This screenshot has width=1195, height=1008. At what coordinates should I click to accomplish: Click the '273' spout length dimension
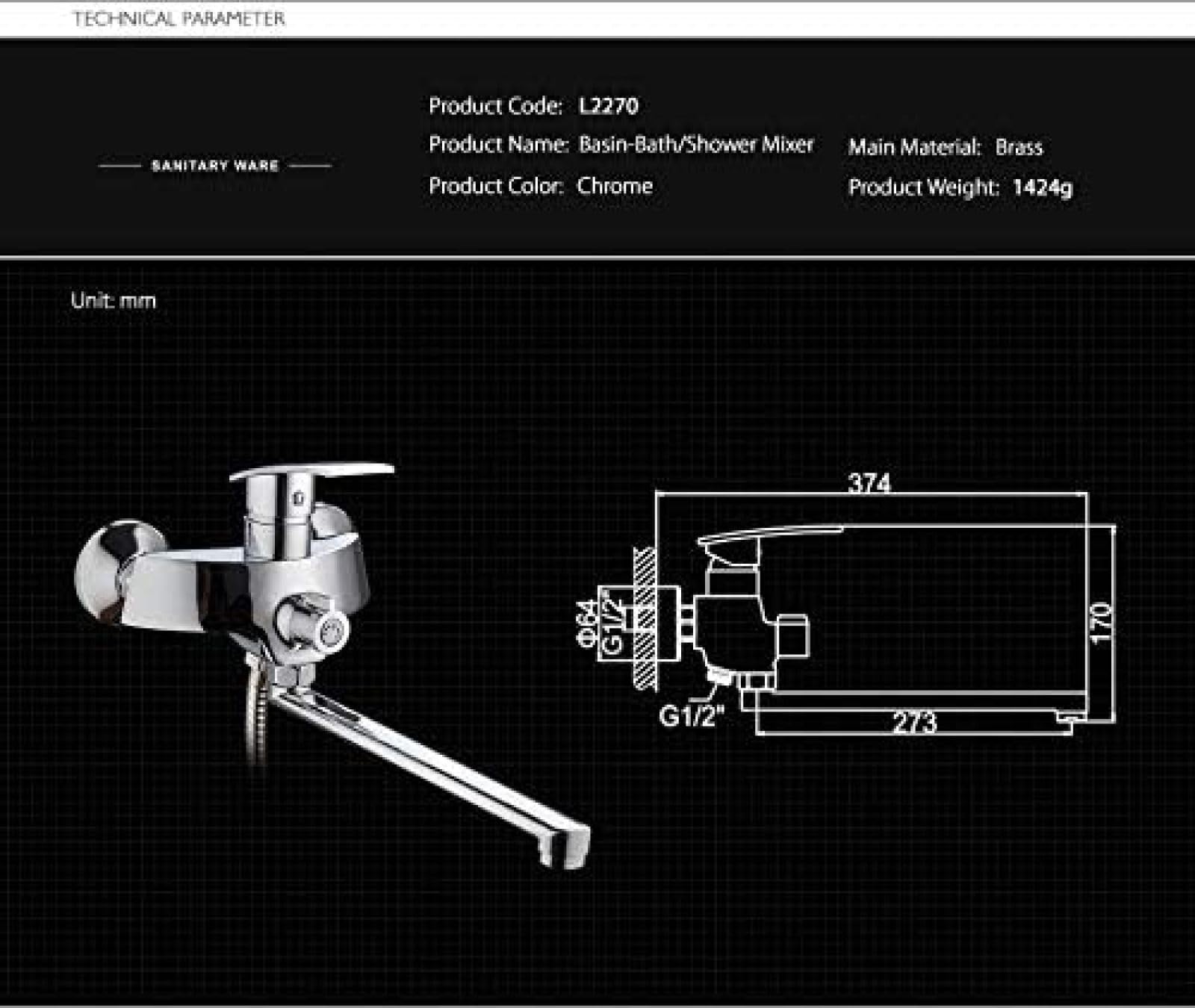915,722
